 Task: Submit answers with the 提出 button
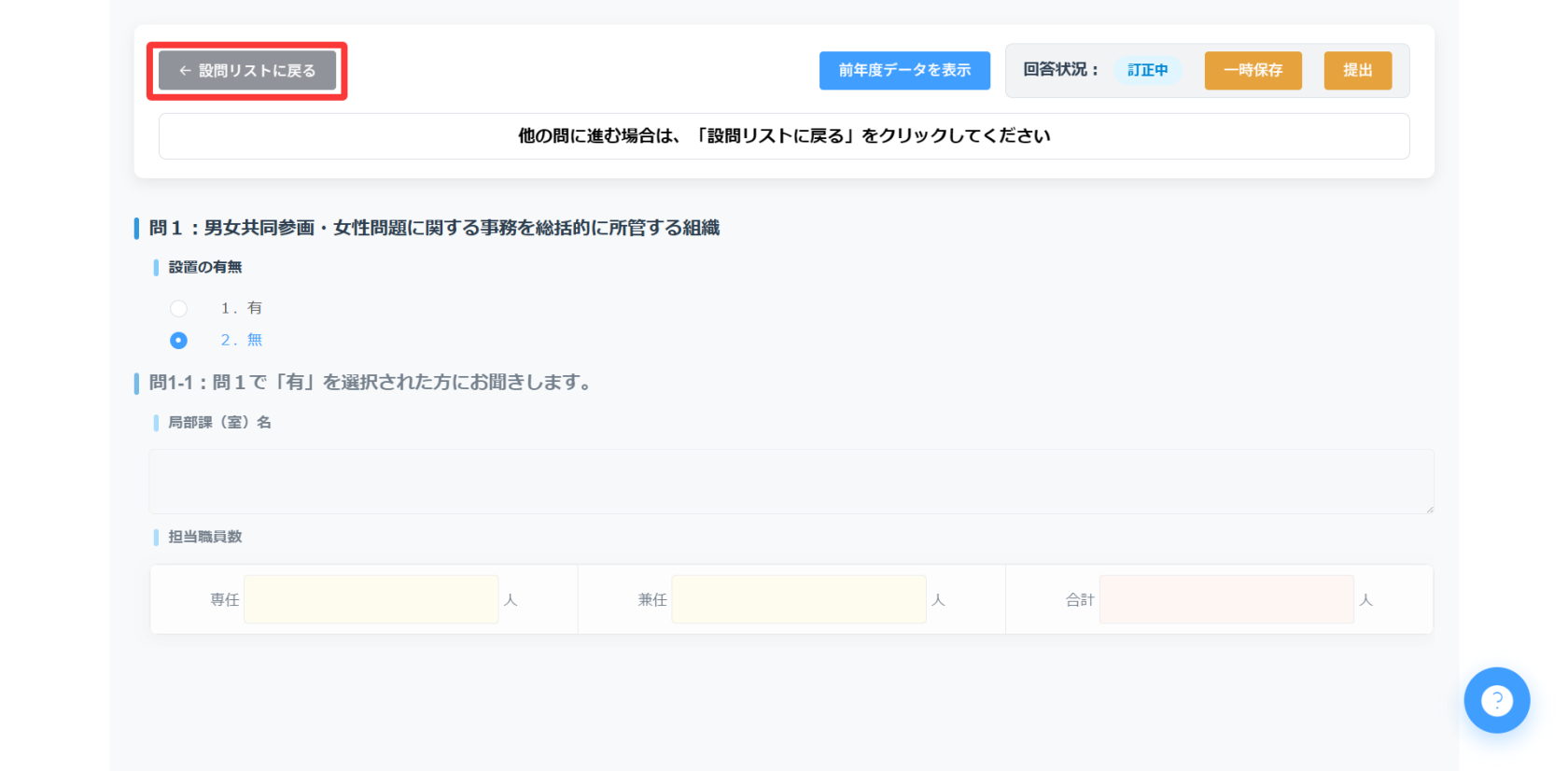pyautogui.click(x=1357, y=70)
